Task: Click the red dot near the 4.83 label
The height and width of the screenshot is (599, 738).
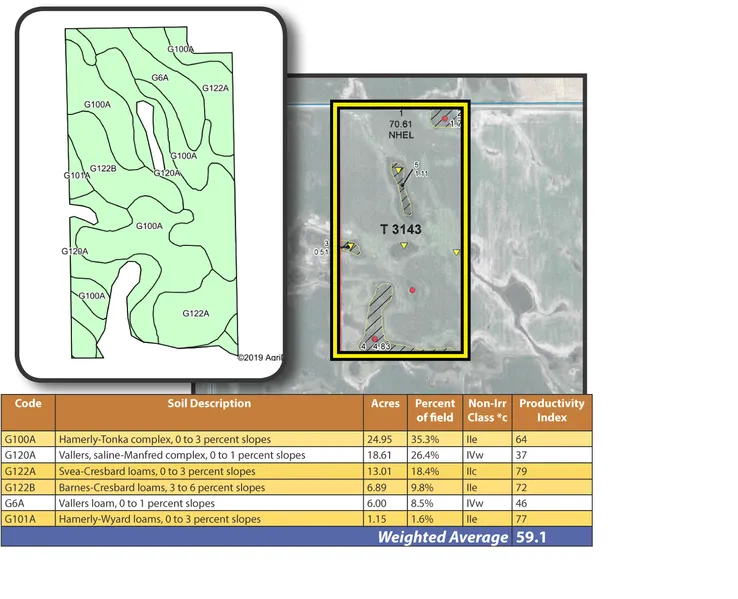Action: tap(376, 339)
